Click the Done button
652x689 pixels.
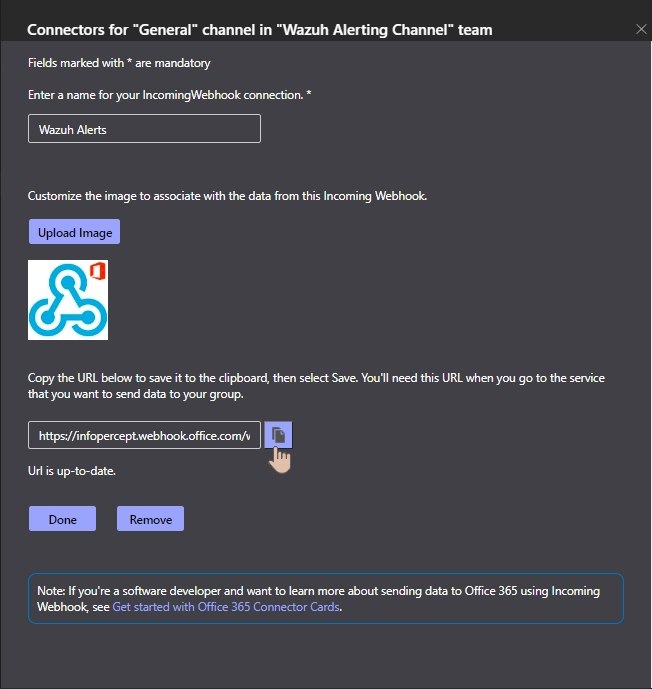click(62, 519)
